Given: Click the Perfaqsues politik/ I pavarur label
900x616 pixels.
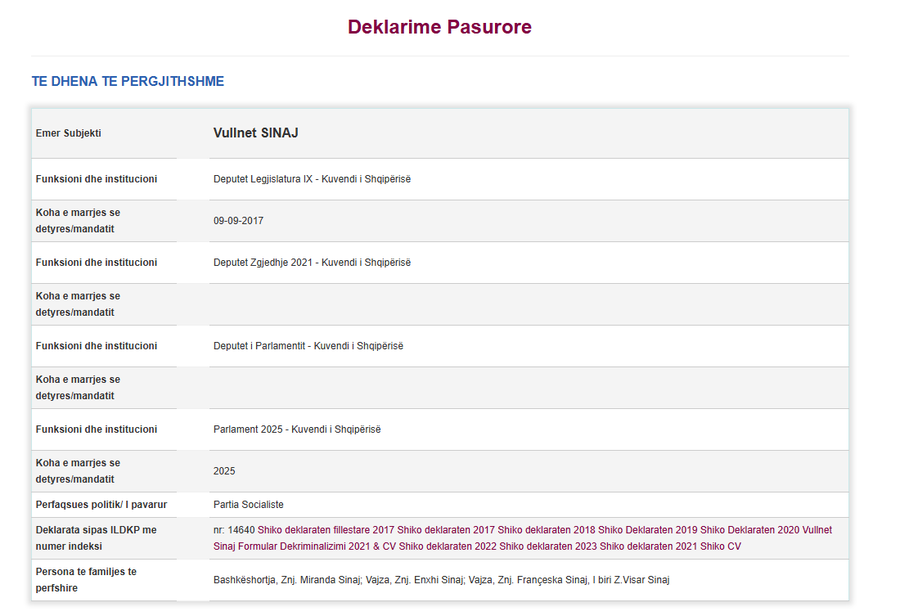Looking at the screenshot, I should coord(101,505).
